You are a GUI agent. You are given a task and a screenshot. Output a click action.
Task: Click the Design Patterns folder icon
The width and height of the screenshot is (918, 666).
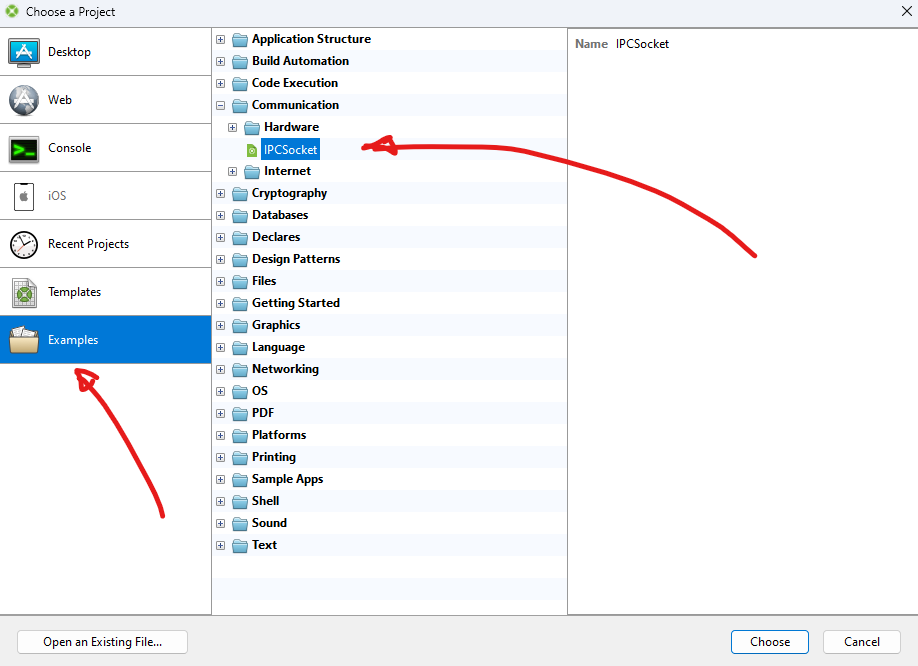(240, 260)
